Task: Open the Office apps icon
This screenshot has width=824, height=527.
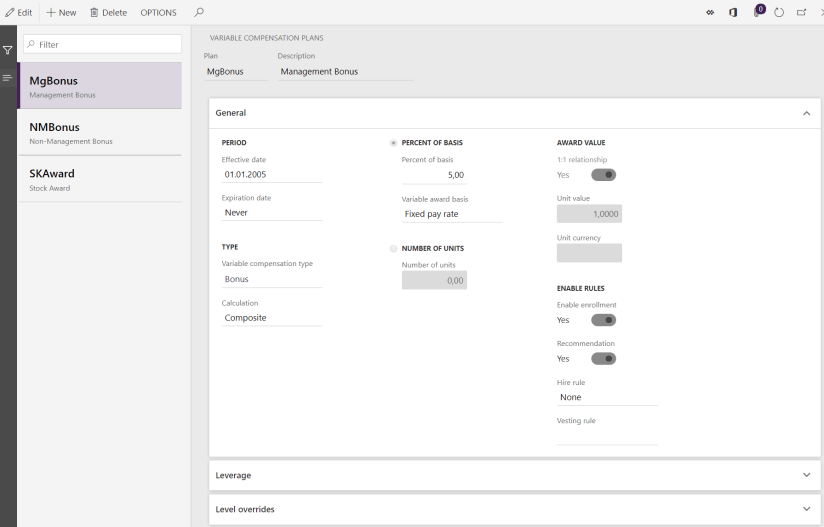Action: point(733,12)
